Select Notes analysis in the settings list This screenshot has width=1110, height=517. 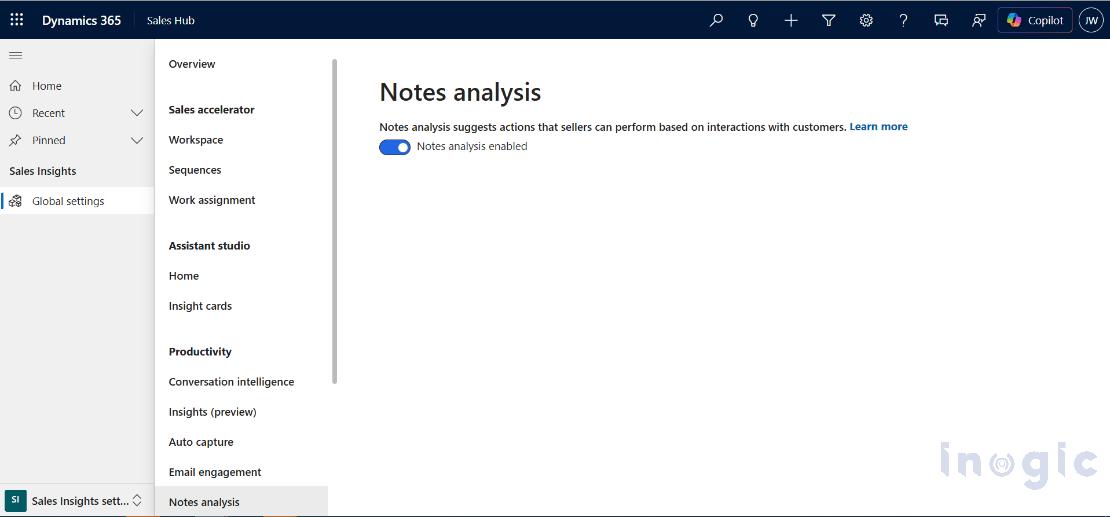pyautogui.click(x=241, y=501)
